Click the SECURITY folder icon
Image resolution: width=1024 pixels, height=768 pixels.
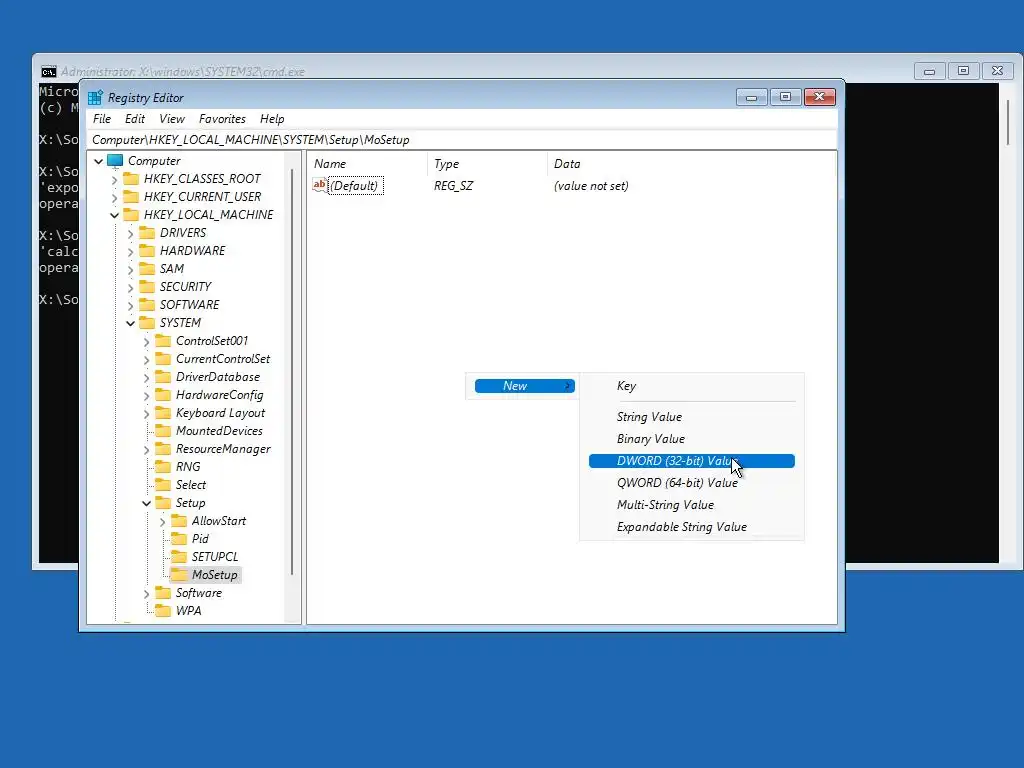[148, 287]
